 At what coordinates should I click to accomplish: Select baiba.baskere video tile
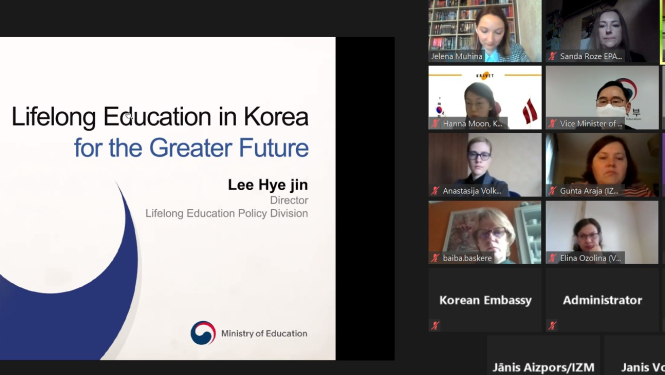pyautogui.click(x=485, y=232)
